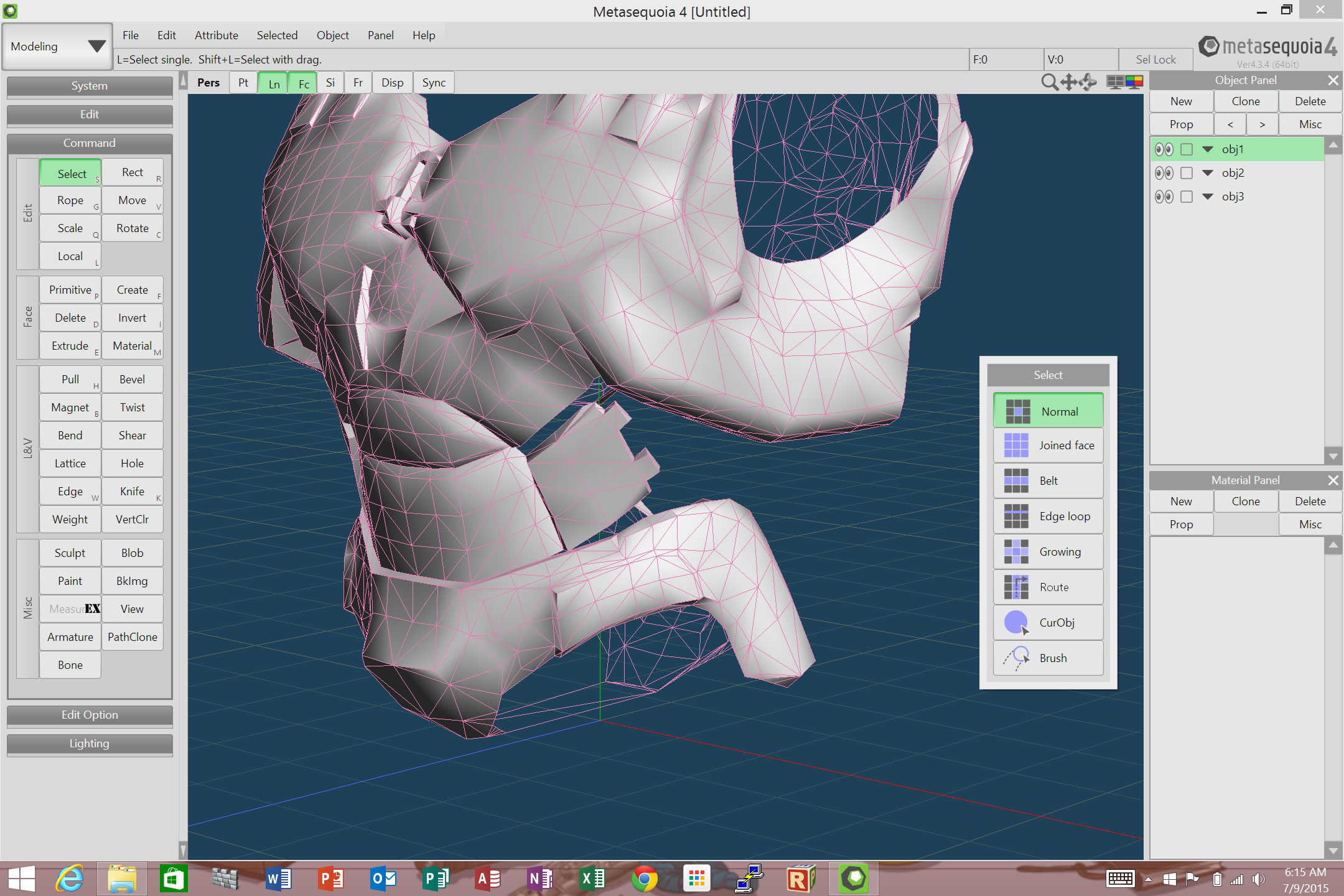Toggle Ln line display
Viewport: 1344px width, 896px height.
(x=274, y=83)
